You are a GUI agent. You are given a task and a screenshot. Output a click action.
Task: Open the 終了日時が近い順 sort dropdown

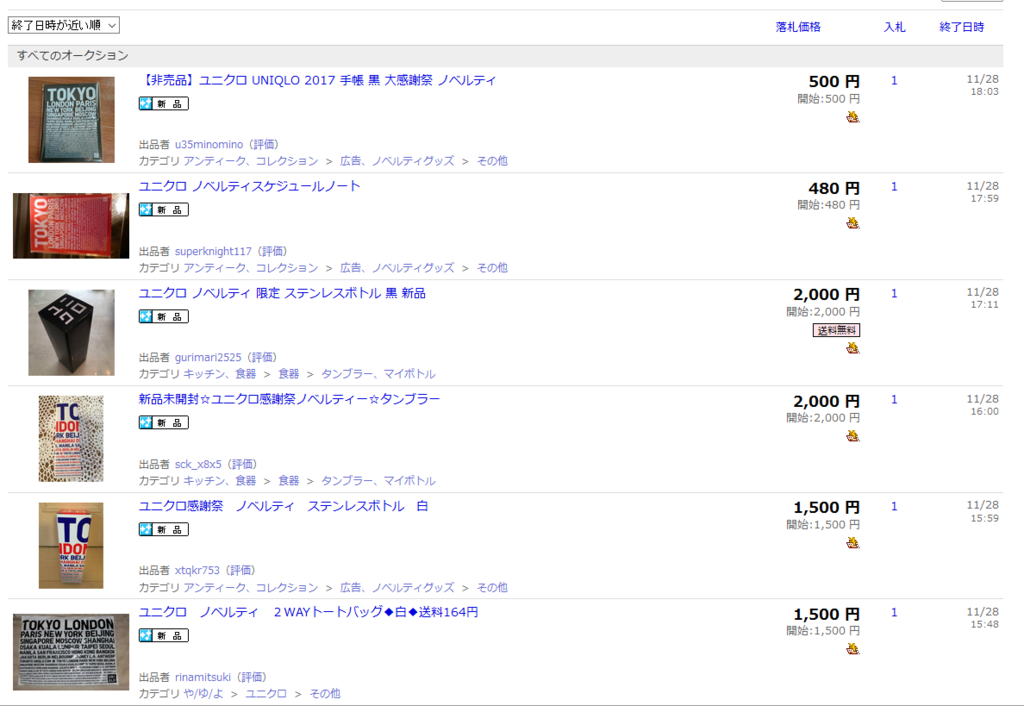click(x=64, y=25)
